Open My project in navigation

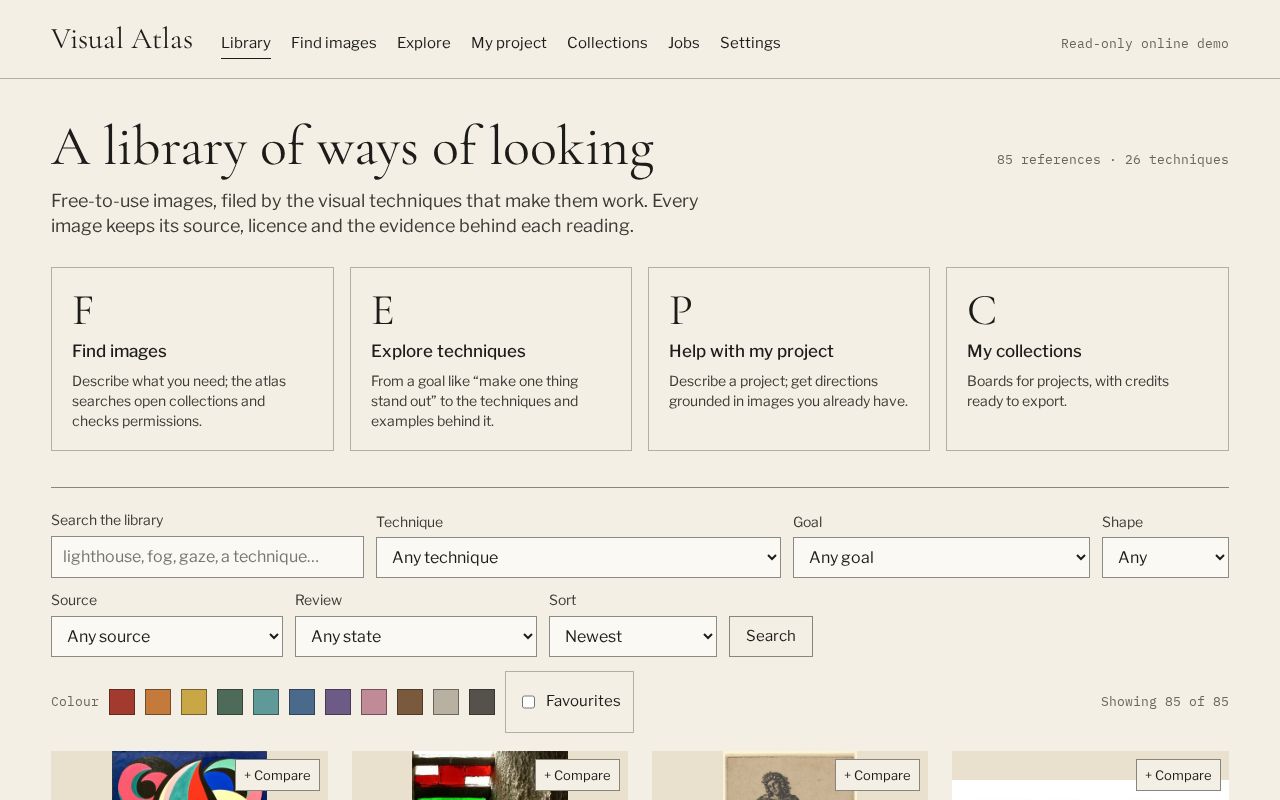click(x=509, y=43)
